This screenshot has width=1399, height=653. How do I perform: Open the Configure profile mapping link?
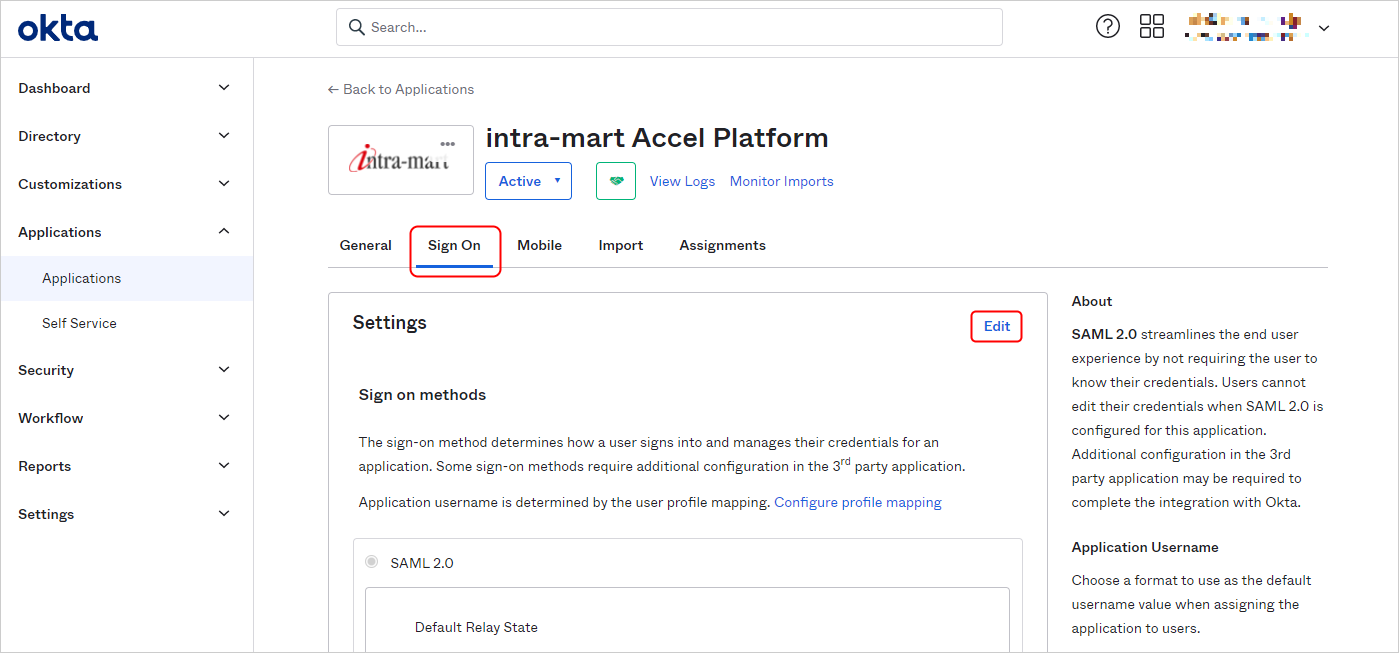click(x=857, y=502)
